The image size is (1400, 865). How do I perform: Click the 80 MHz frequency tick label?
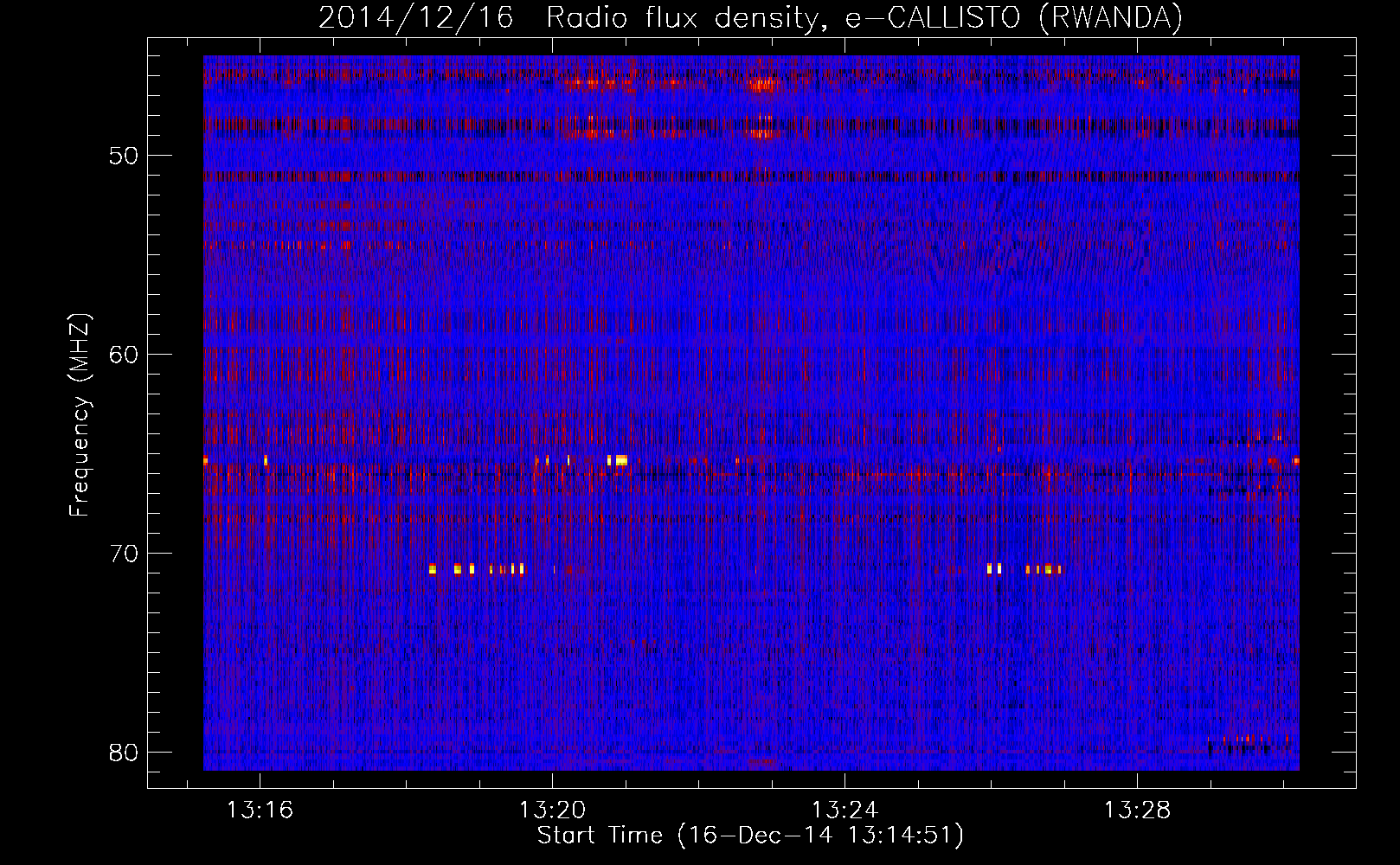pos(124,753)
